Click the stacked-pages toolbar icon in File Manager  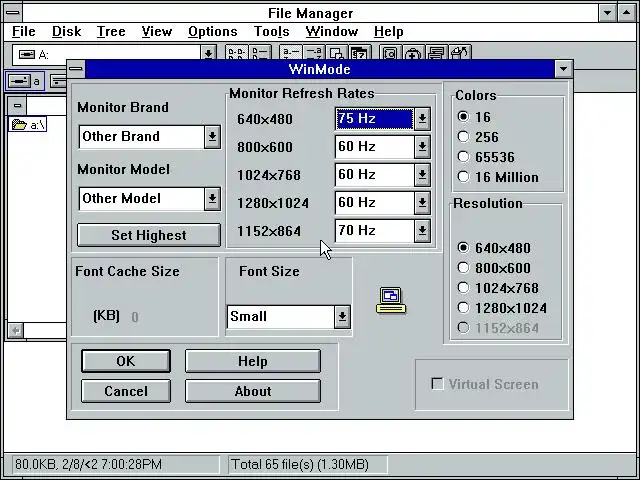(436, 52)
